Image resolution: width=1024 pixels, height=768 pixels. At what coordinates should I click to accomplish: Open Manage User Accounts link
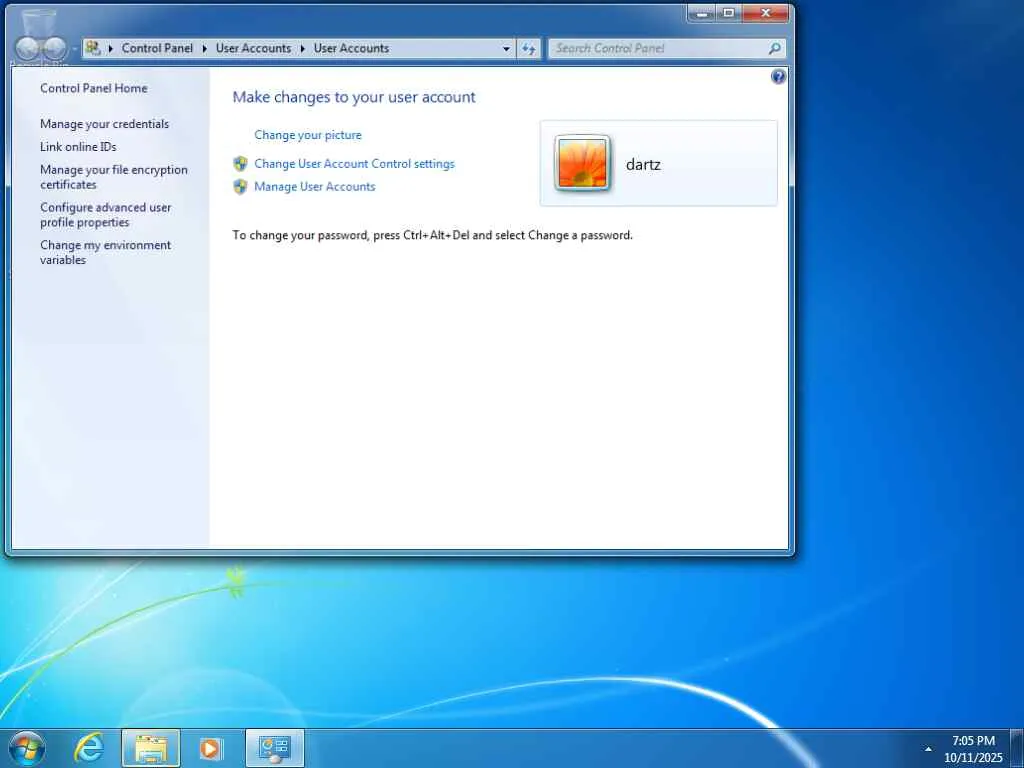click(x=315, y=187)
